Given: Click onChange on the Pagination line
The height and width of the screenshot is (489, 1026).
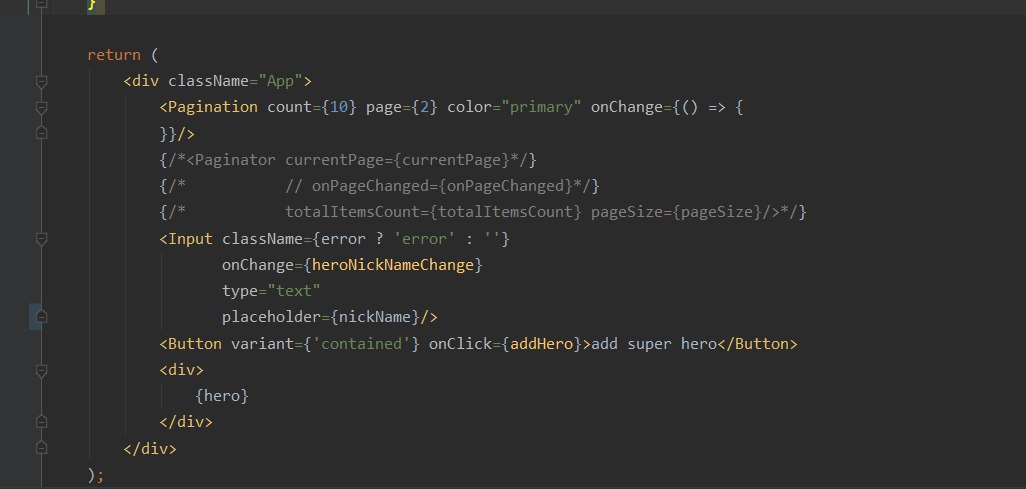Looking at the screenshot, I should (627, 107).
